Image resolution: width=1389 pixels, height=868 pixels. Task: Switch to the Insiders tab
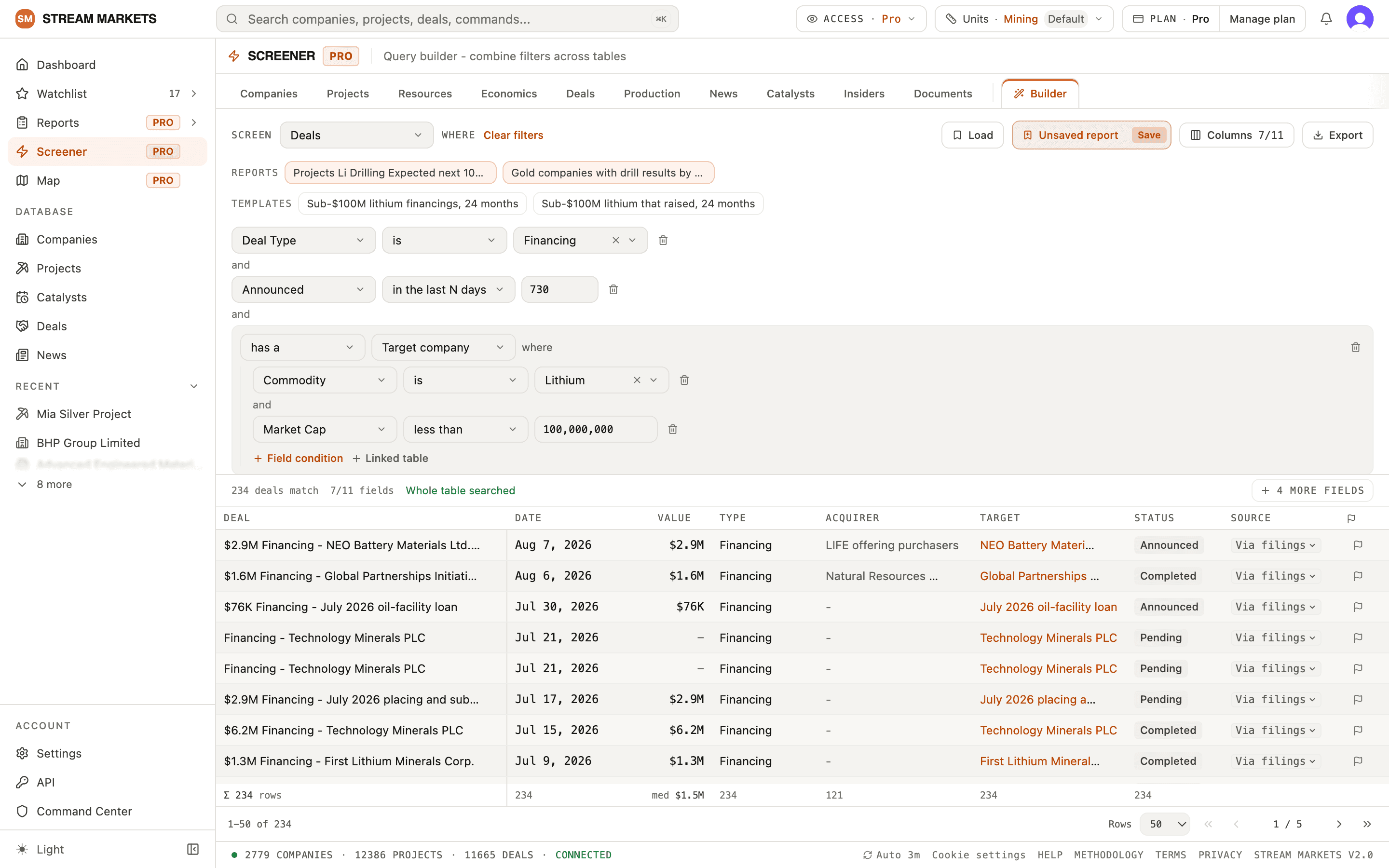[863, 94]
